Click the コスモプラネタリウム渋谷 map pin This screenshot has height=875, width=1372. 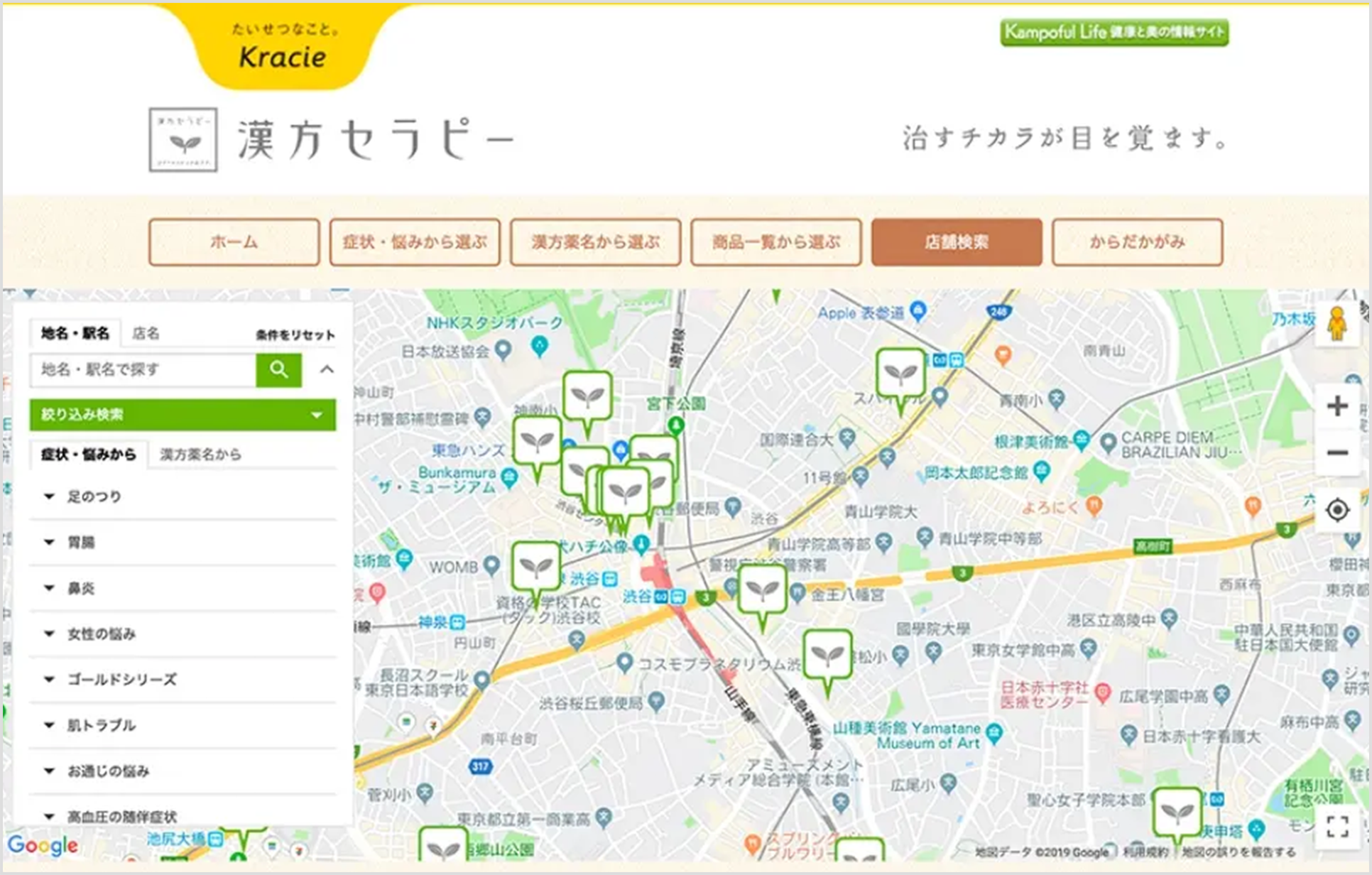[624, 663]
